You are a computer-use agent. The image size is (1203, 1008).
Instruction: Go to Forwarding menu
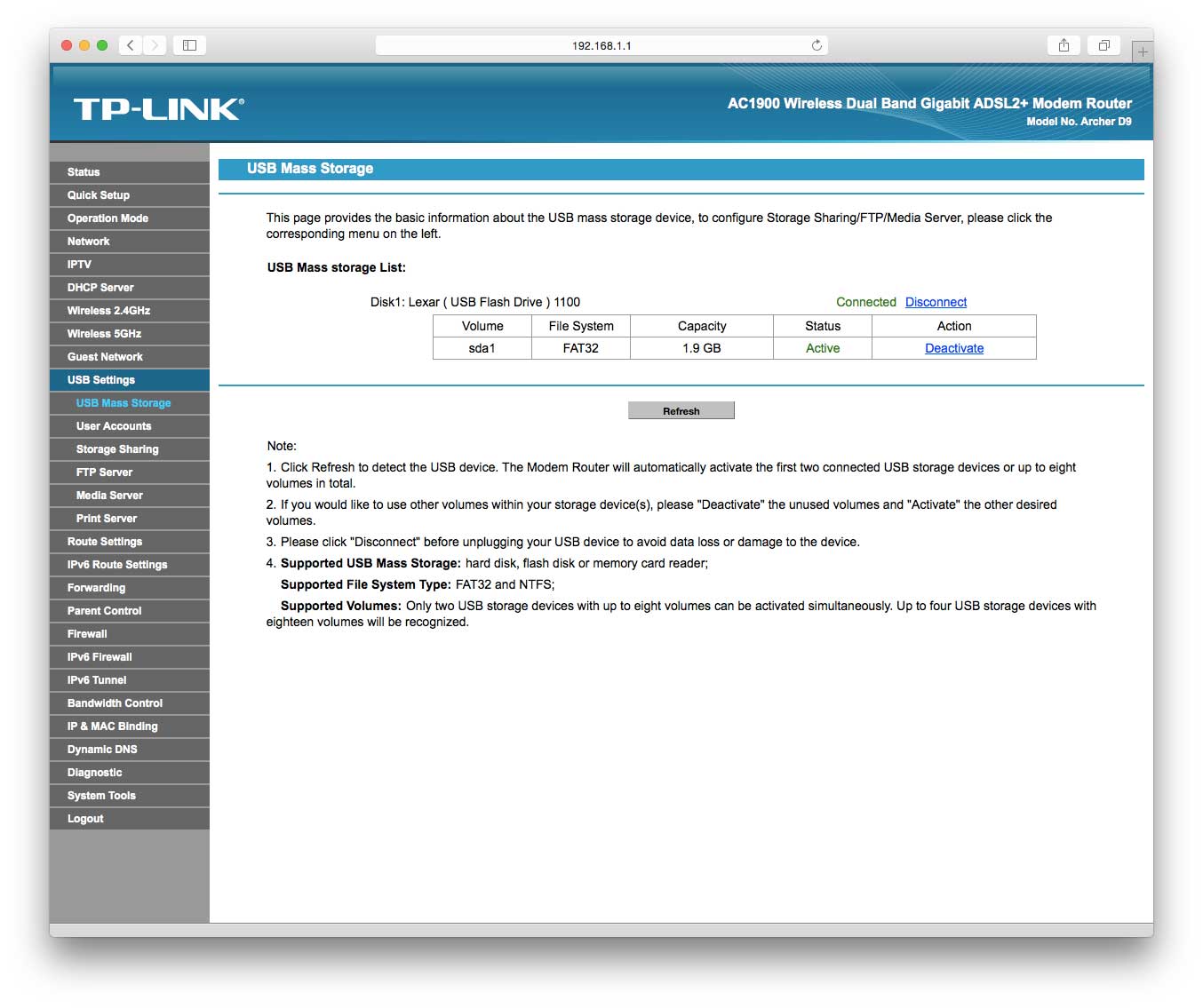click(130, 588)
